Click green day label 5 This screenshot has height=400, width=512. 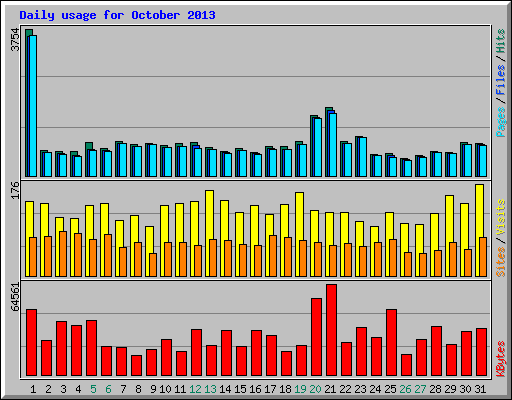(93, 389)
